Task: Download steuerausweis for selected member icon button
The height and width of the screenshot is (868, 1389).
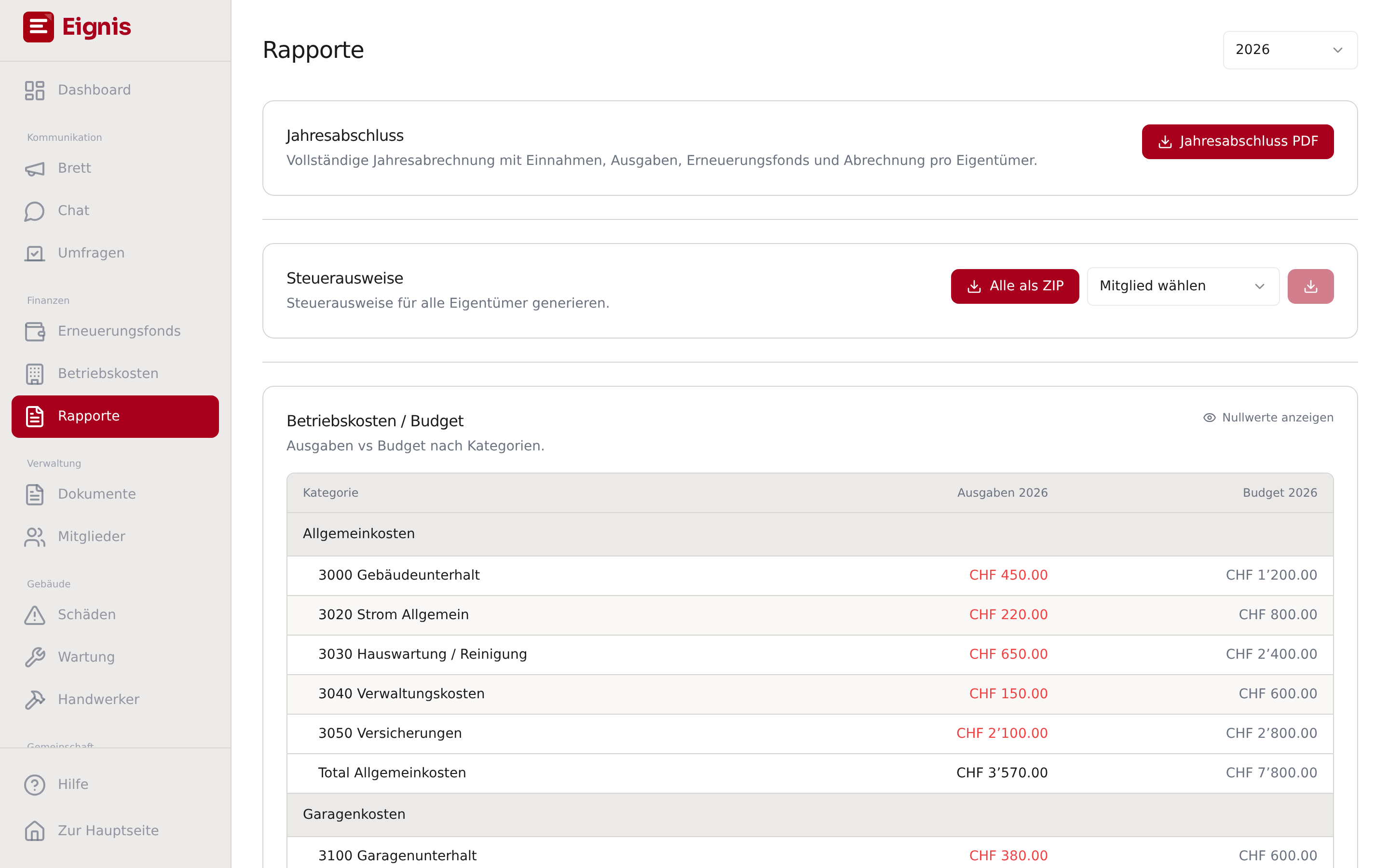Action: pyautogui.click(x=1310, y=286)
